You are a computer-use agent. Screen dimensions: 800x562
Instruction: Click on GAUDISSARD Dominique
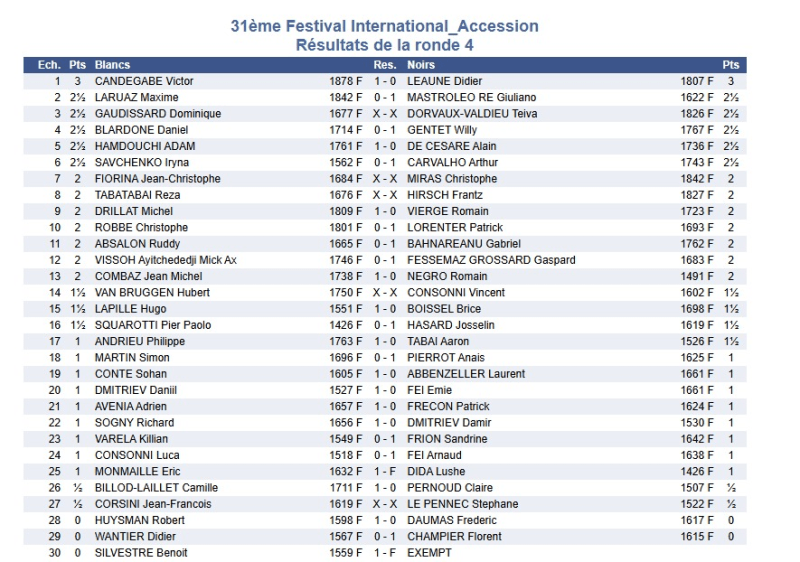(158, 114)
